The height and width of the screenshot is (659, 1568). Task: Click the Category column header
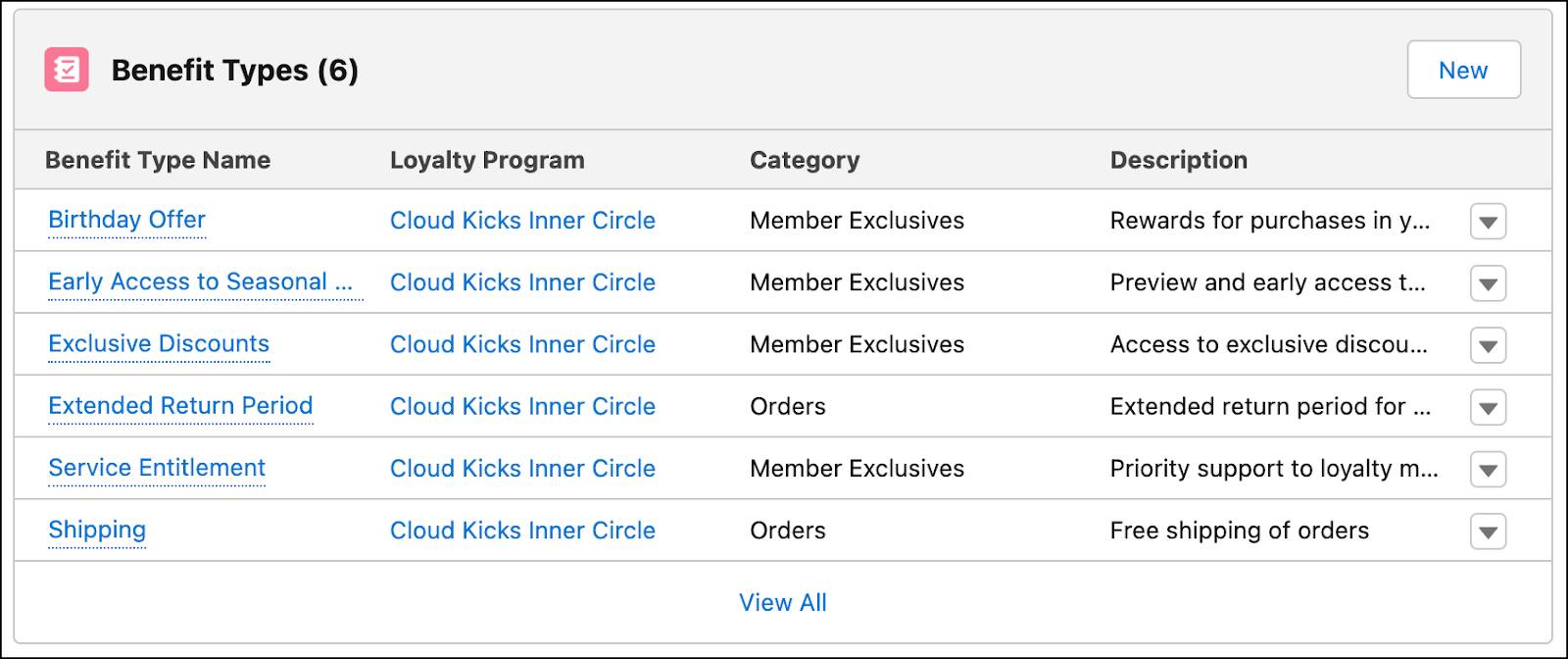click(x=805, y=160)
